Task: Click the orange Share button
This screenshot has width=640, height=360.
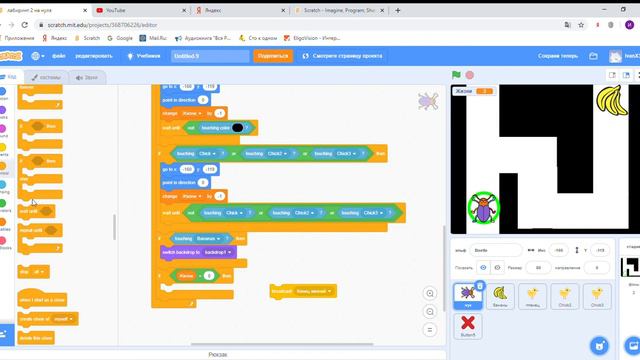Action: 273,56
